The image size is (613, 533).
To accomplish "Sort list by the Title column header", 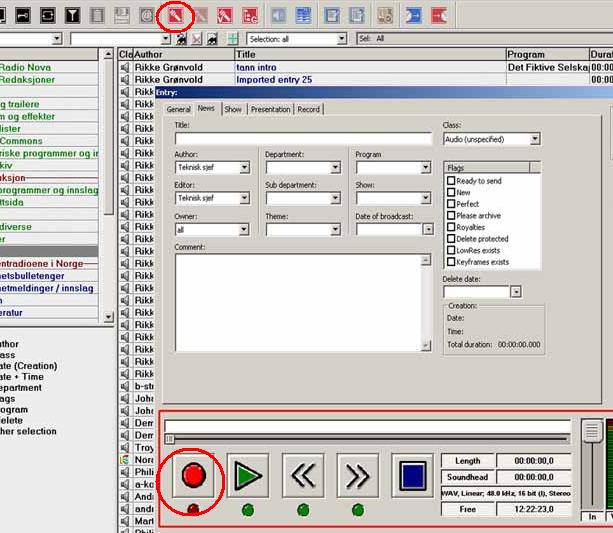I will tap(370, 54).
